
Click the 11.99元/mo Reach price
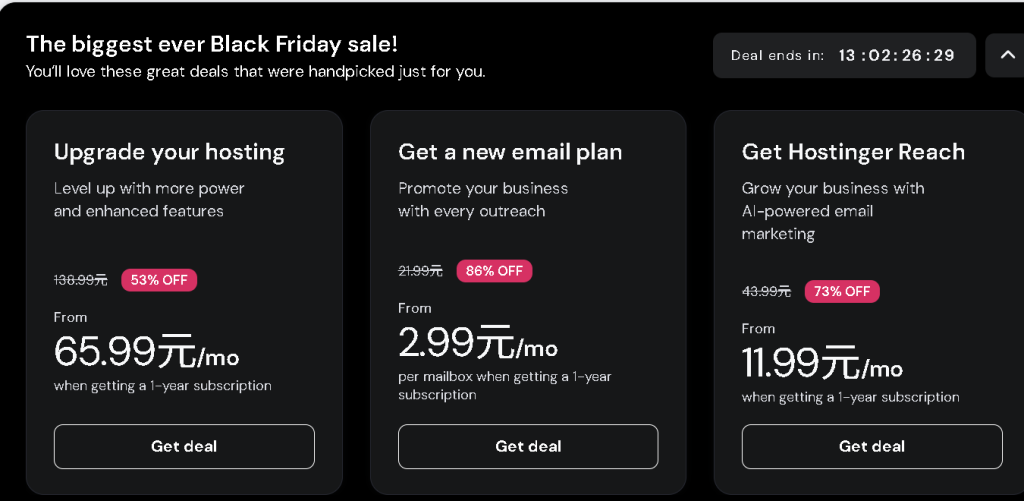pos(822,363)
